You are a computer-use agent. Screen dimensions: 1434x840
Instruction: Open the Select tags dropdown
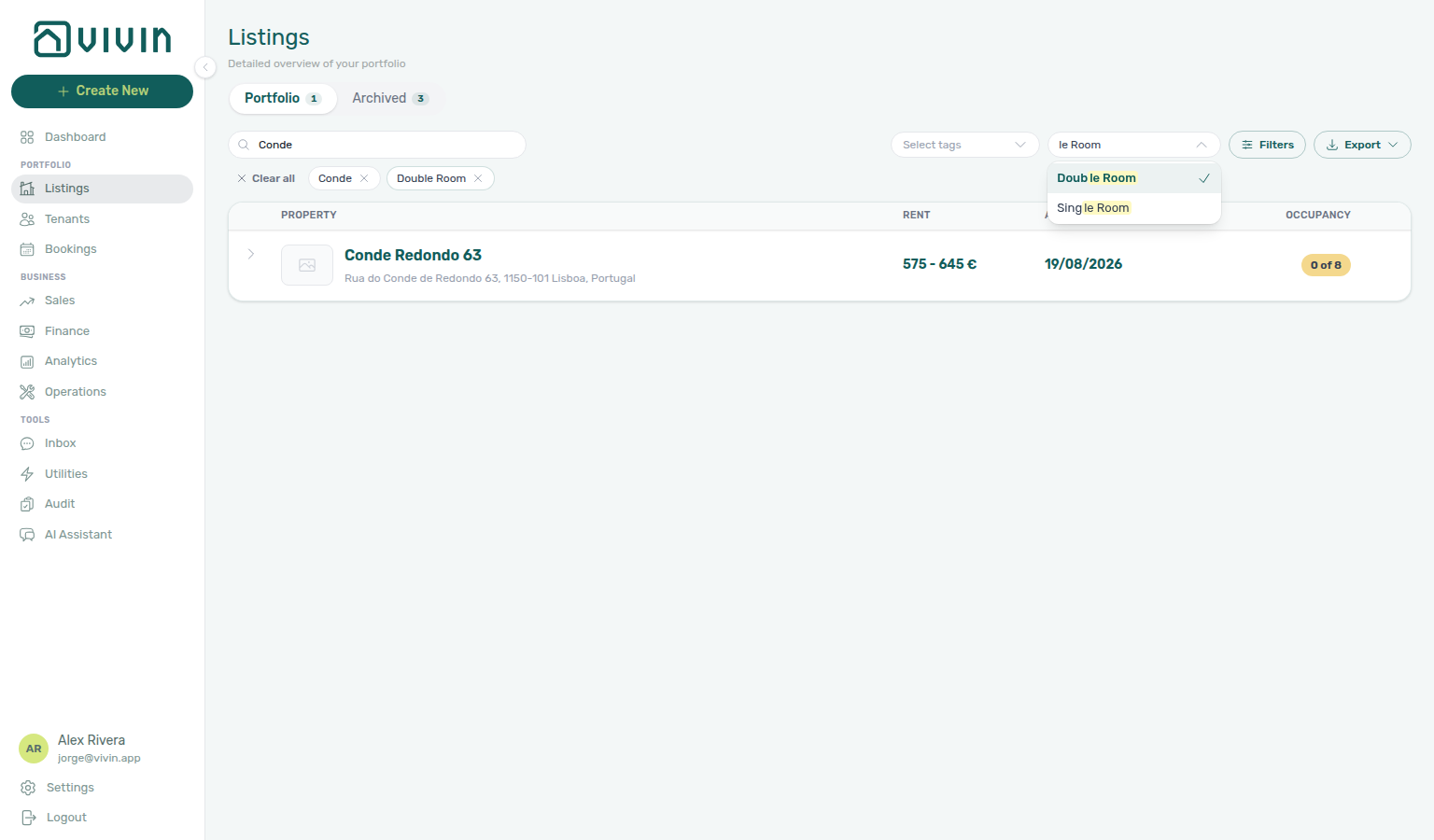964,145
